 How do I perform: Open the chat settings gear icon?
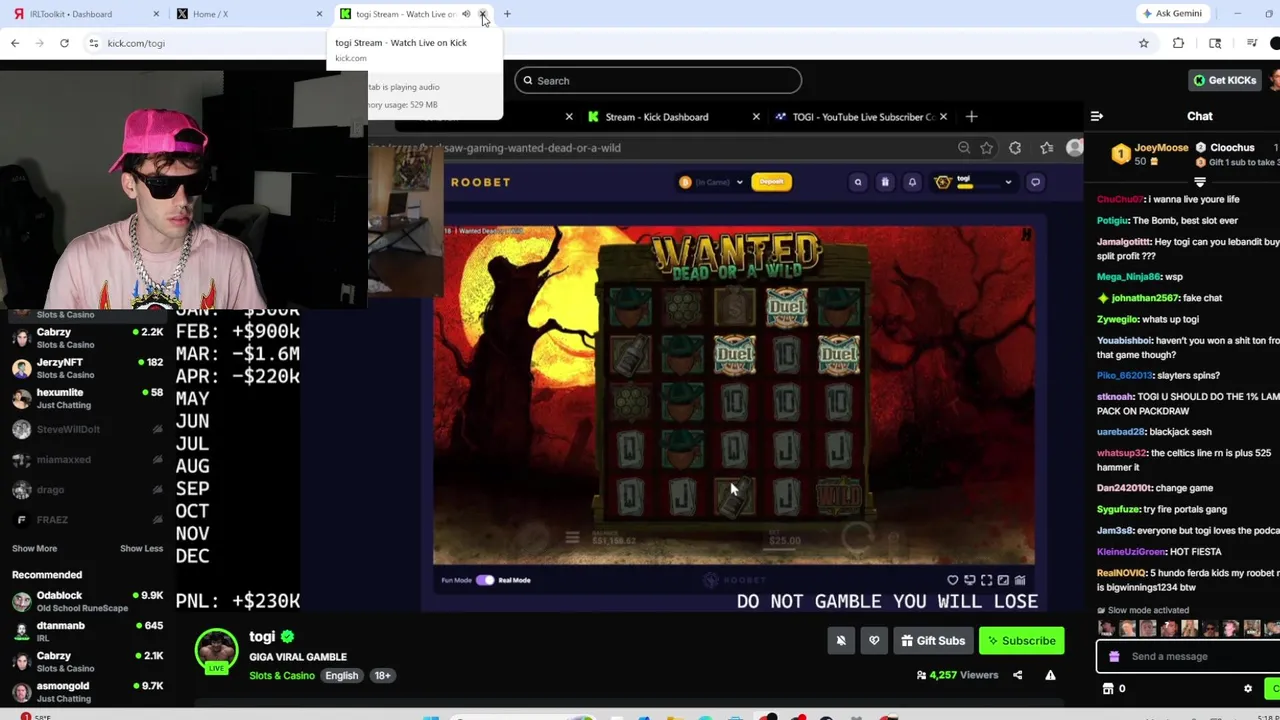pos(1247,689)
